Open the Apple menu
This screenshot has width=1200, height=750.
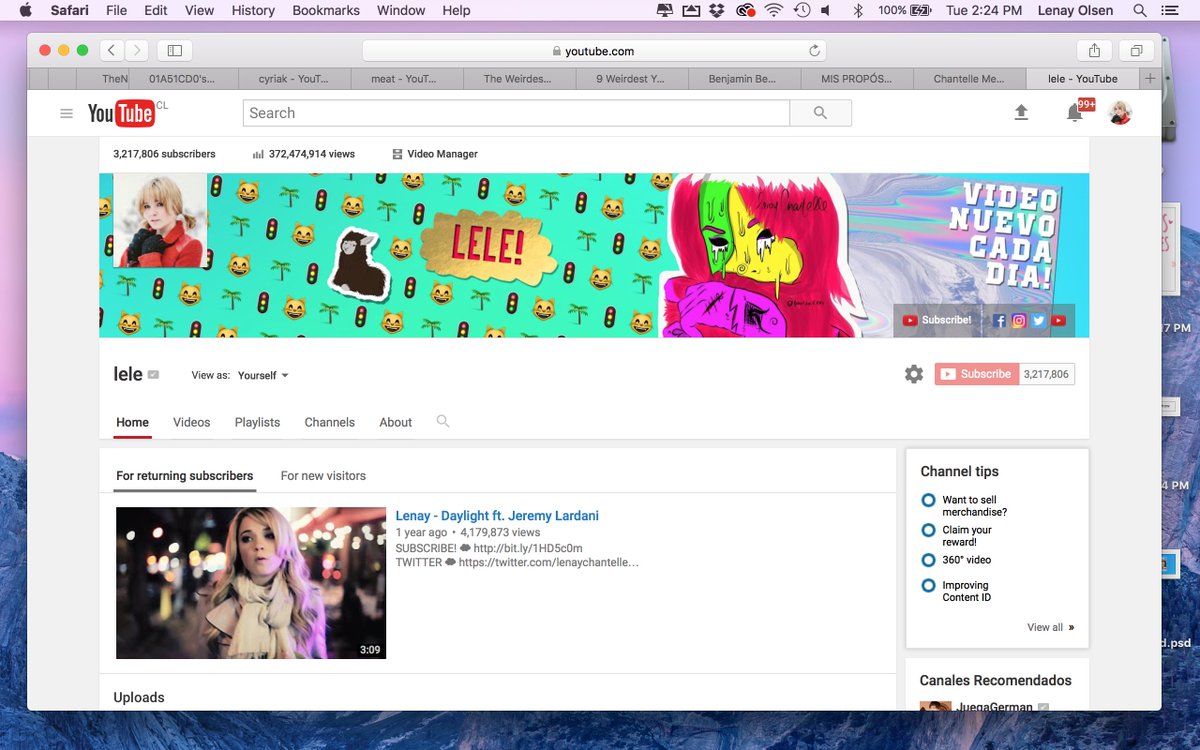pyautogui.click(x=25, y=10)
